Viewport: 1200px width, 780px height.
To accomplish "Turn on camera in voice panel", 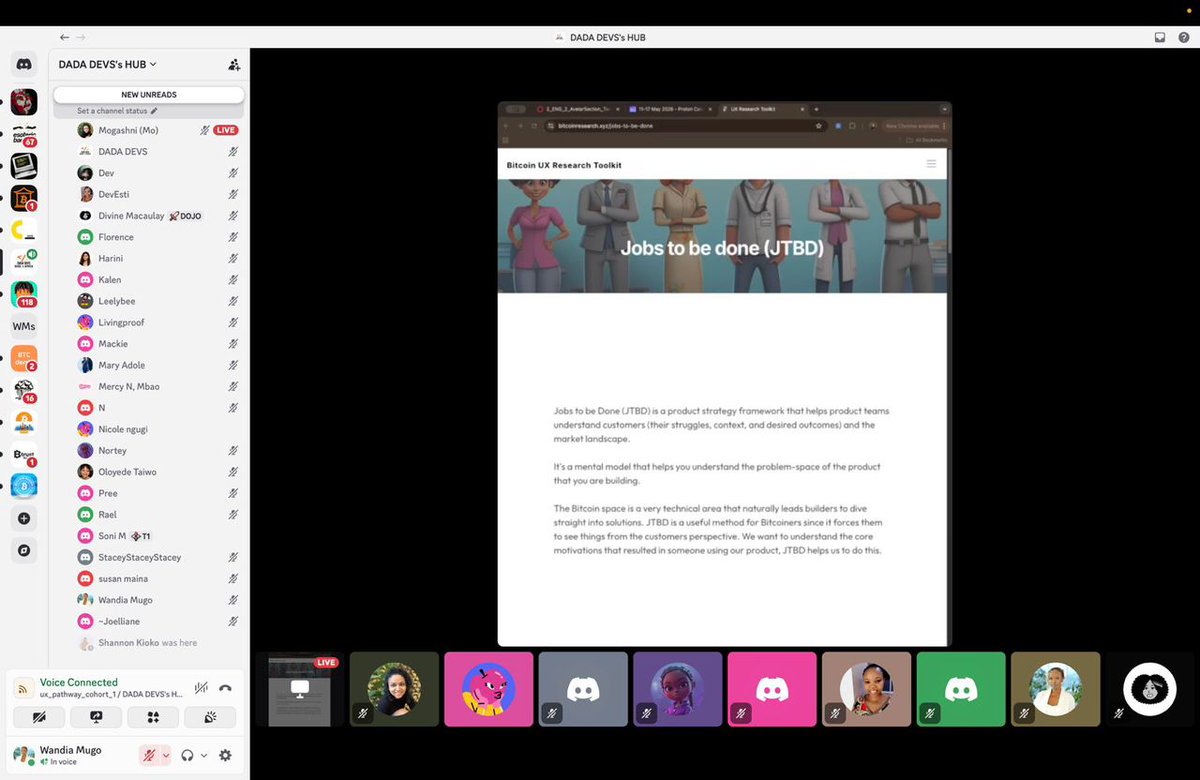I will (39, 717).
